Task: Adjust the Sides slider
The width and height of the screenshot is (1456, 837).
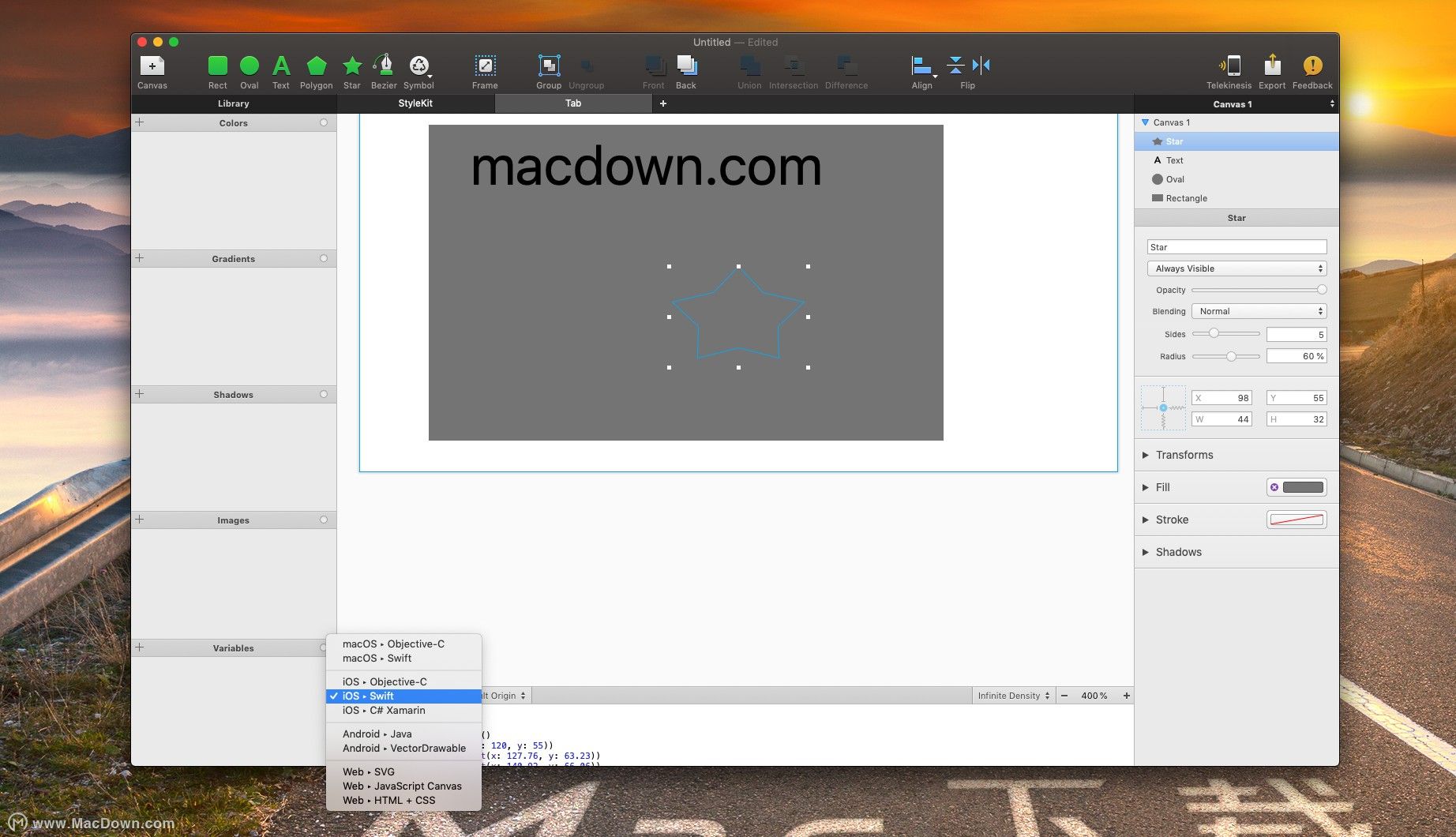Action: coord(1225,334)
